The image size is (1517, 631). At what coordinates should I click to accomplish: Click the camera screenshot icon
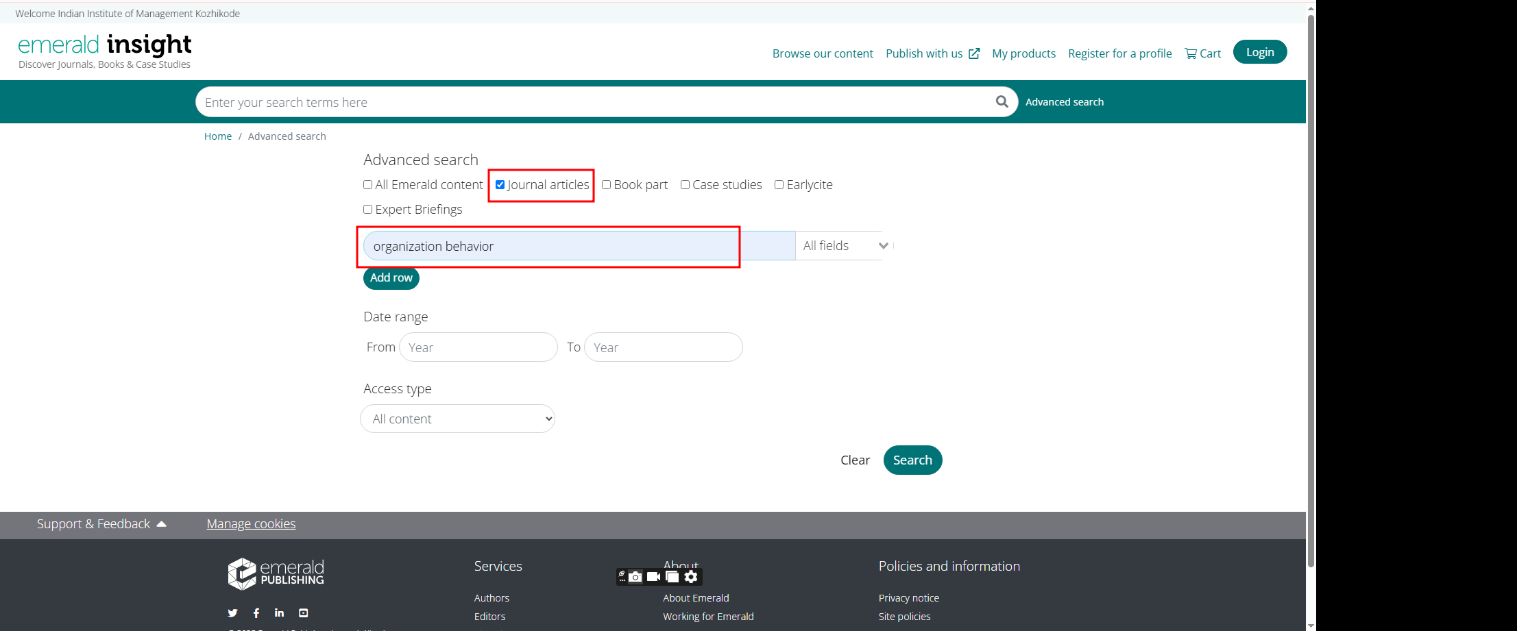634,577
